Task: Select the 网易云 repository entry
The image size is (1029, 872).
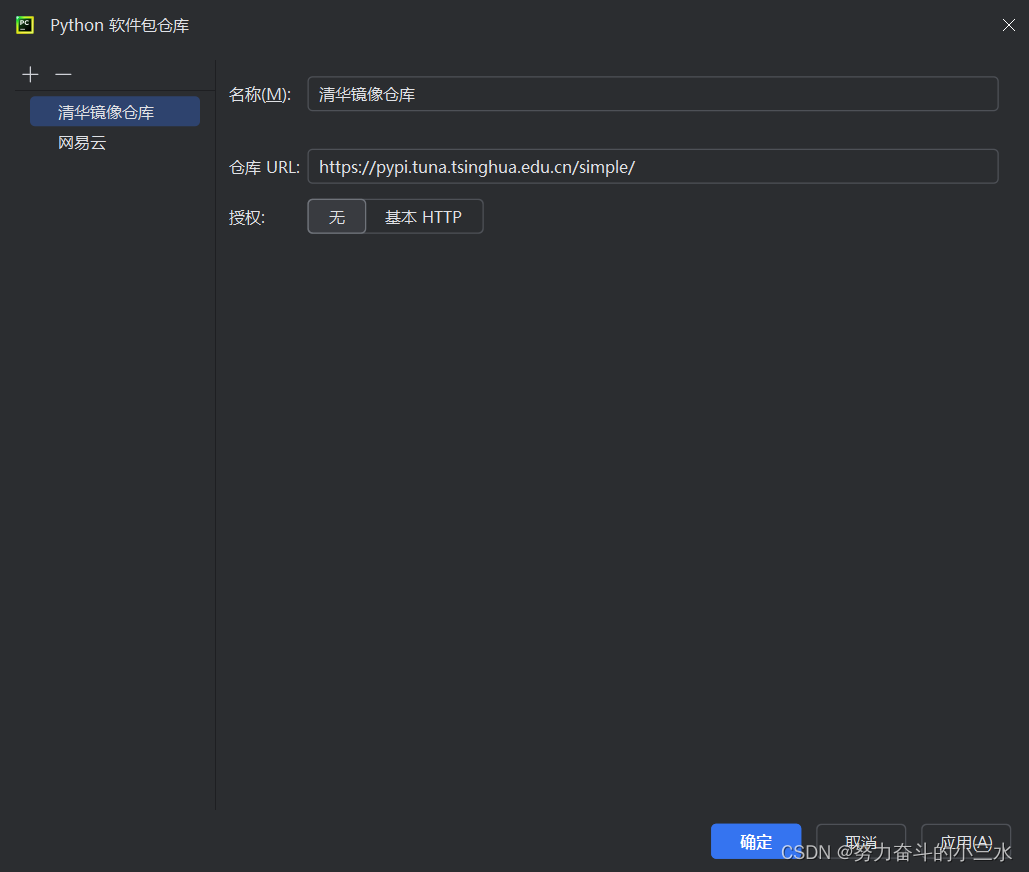Action: [82, 143]
